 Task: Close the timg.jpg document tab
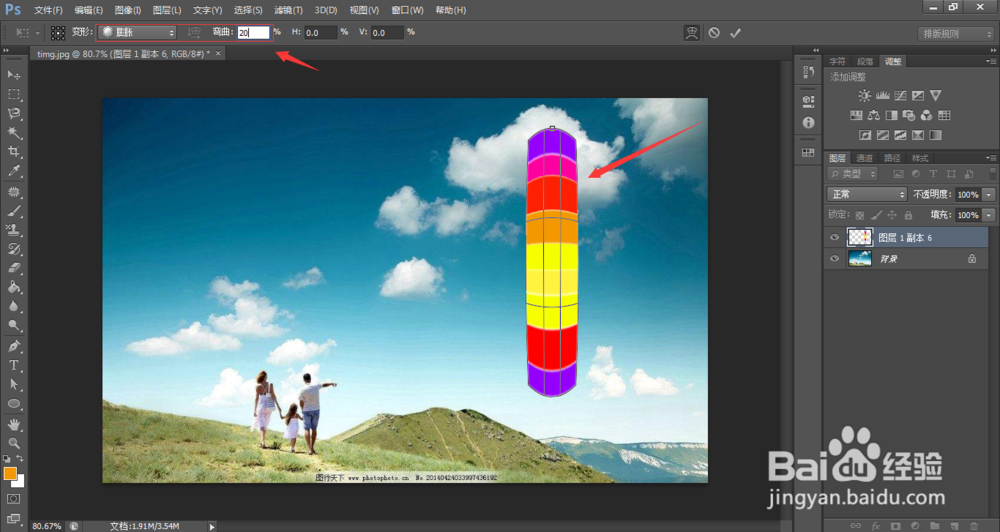click(218, 54)
